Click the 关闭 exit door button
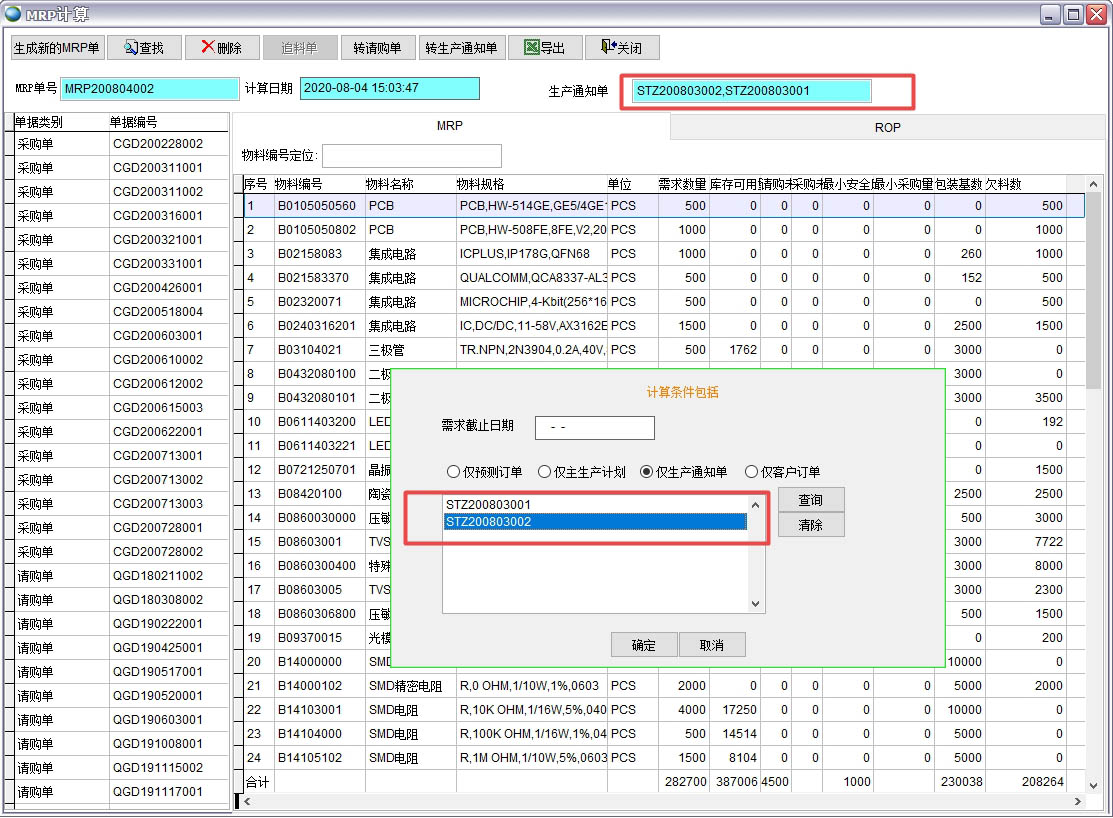 pyautogui.click(x=621, y=48)
